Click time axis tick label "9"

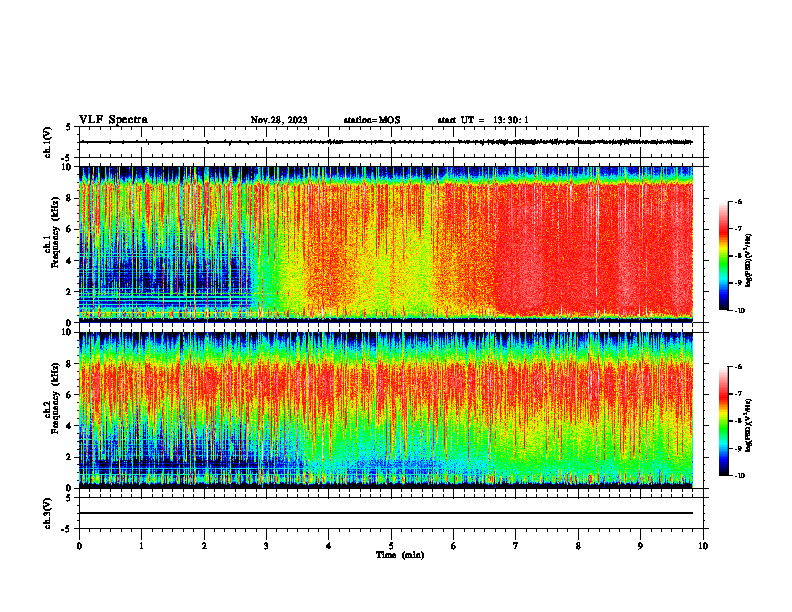[x=640, y=546]
